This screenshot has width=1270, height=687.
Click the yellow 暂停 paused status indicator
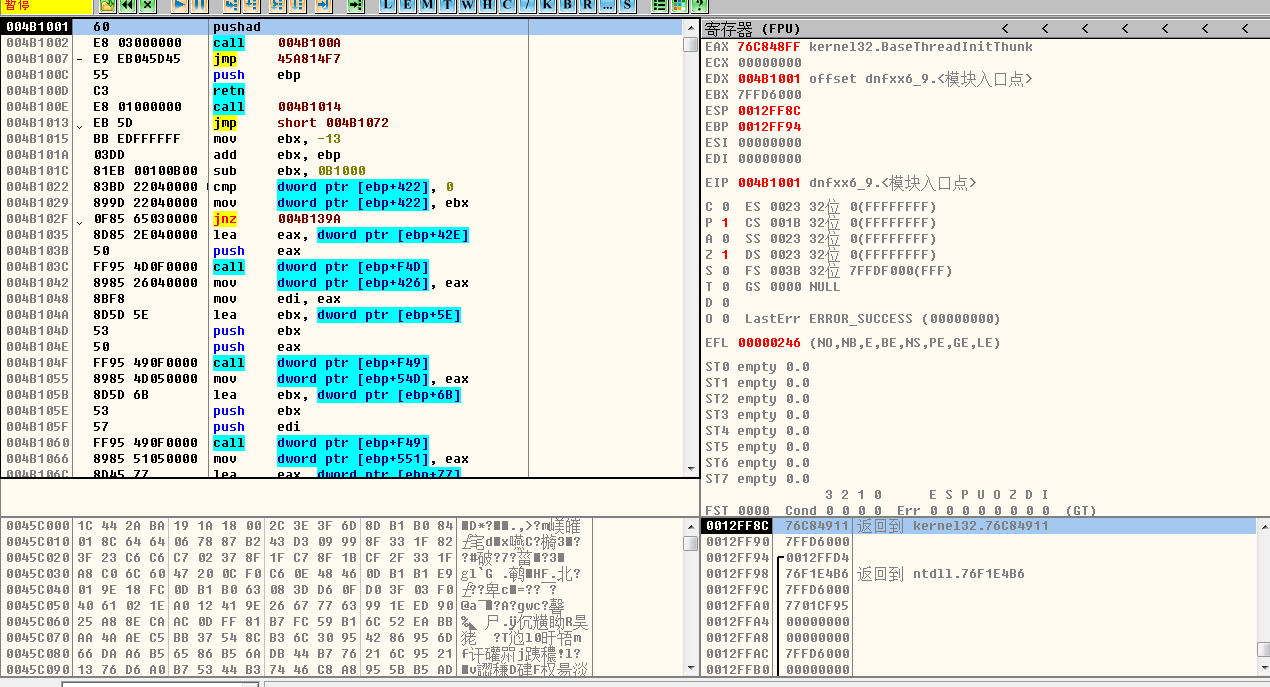pyautogui.click(x=45, y=5)
